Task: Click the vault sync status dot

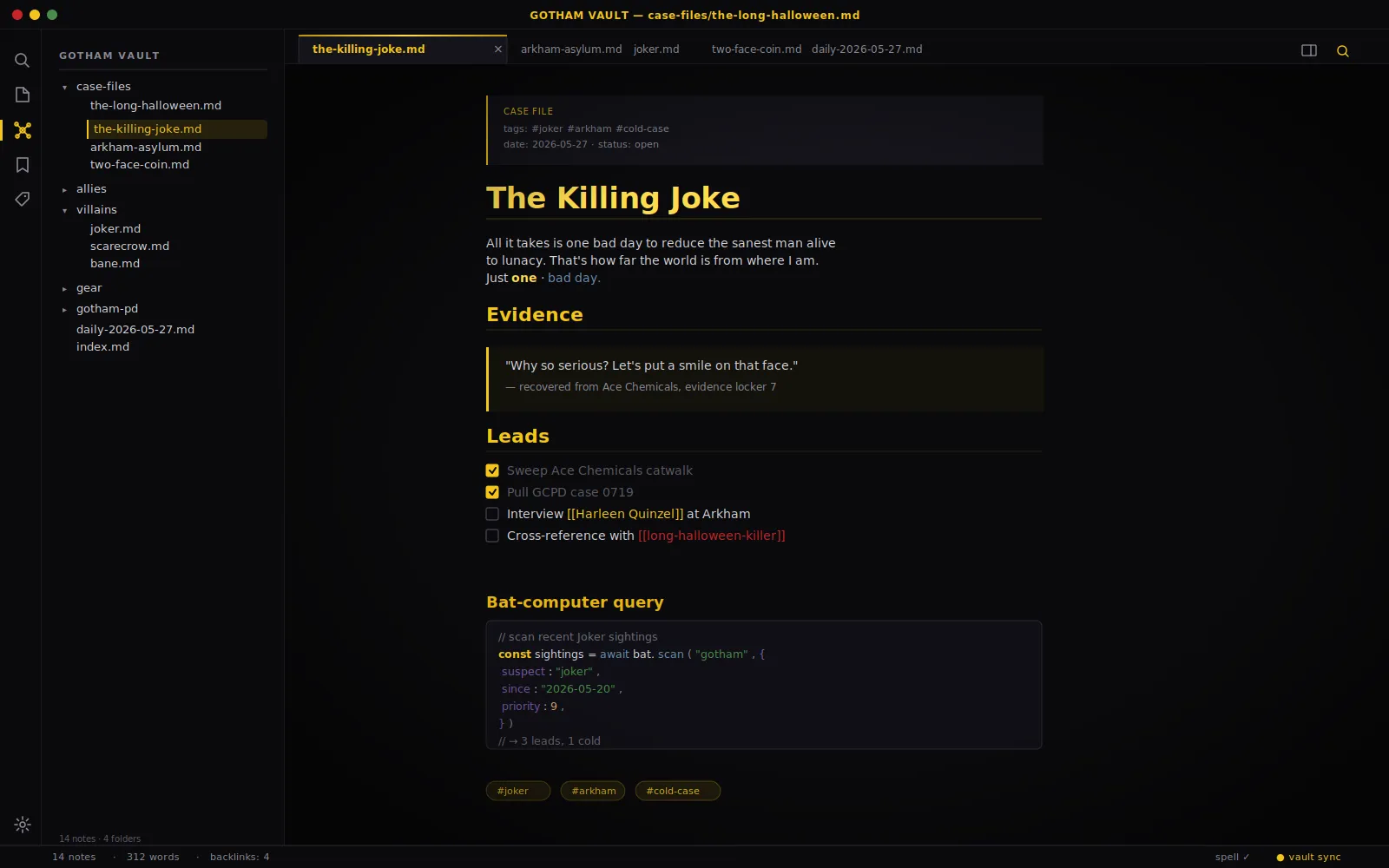Action: 1280,858
